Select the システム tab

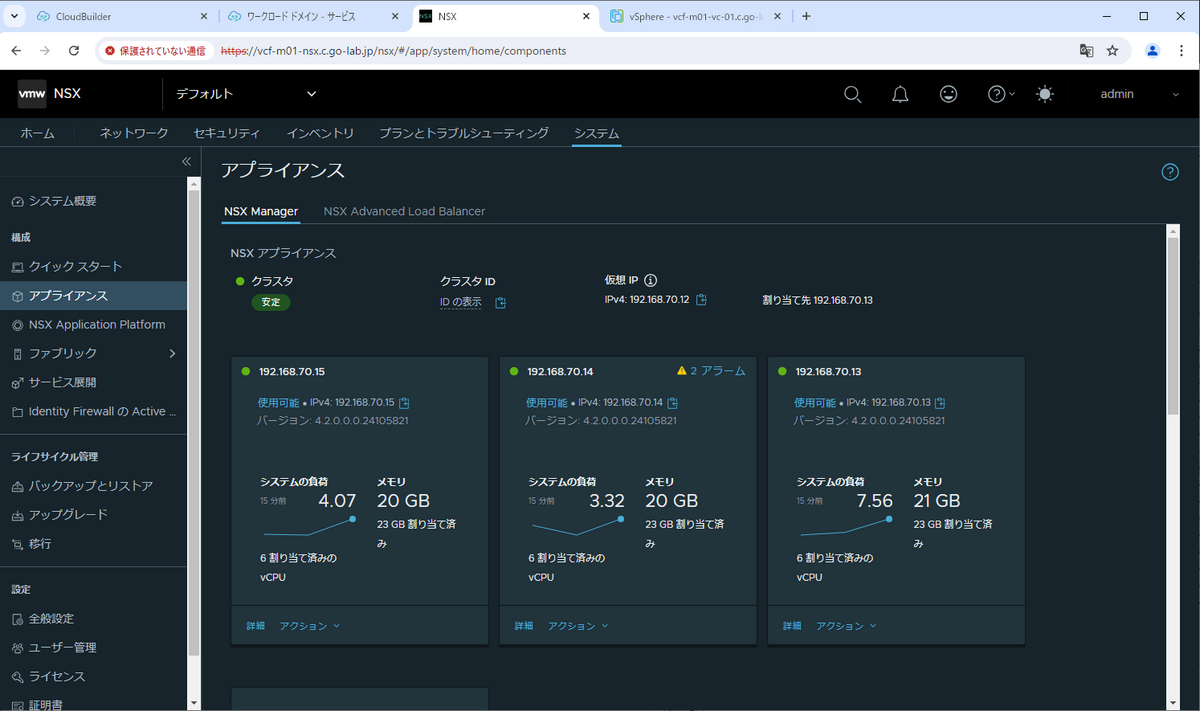597,133
